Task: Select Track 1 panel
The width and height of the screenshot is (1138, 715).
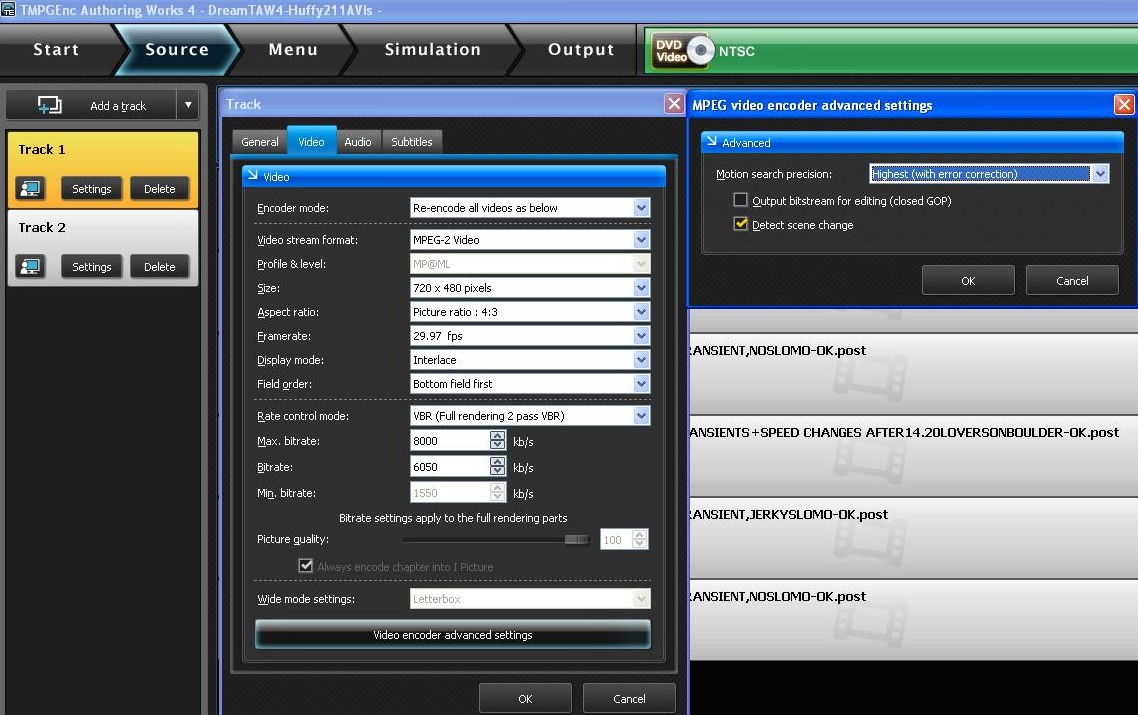Action: click(x=102, y=170)
